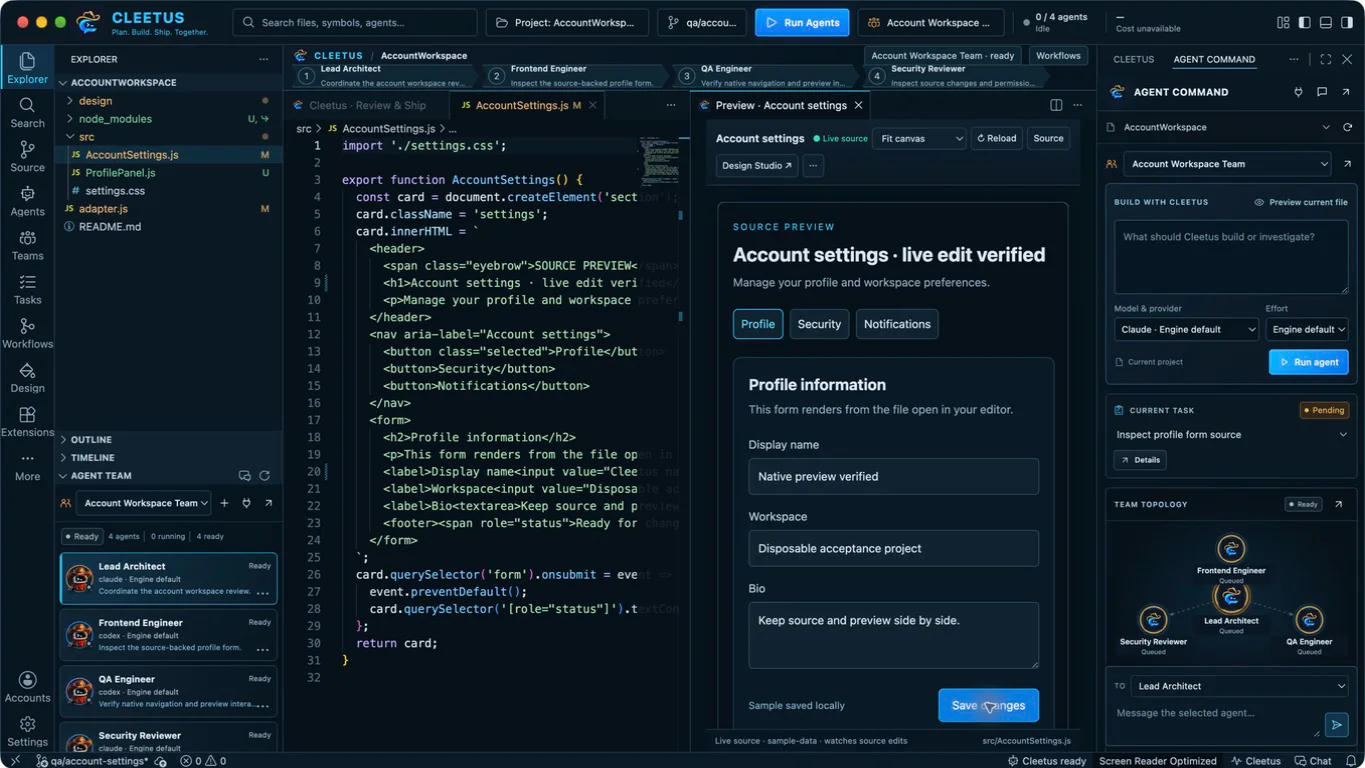Toggle Screen Reader Optimized in status bar

(x=1157, y=760)
